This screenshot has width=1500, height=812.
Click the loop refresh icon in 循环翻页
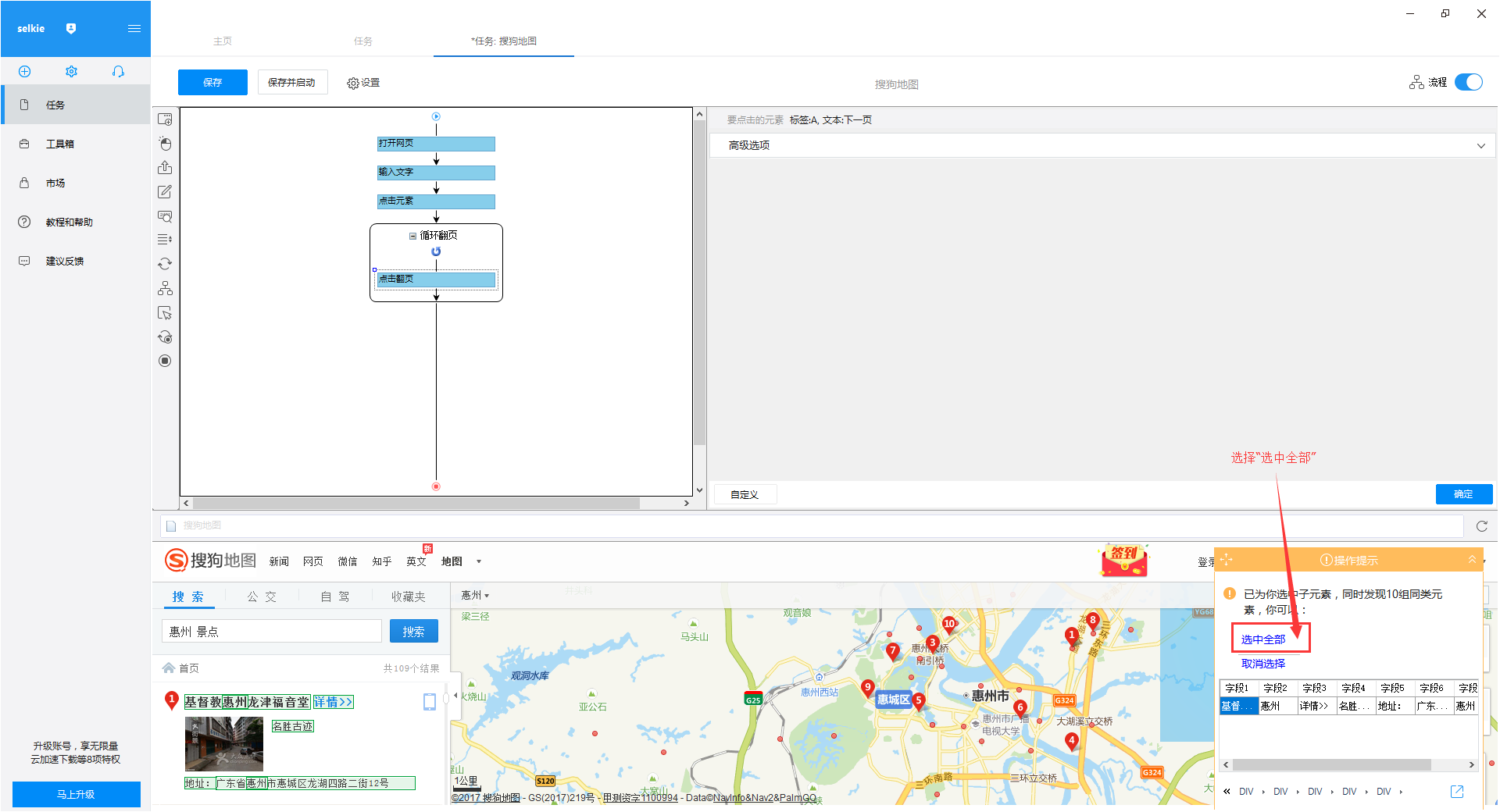(436, 251)
